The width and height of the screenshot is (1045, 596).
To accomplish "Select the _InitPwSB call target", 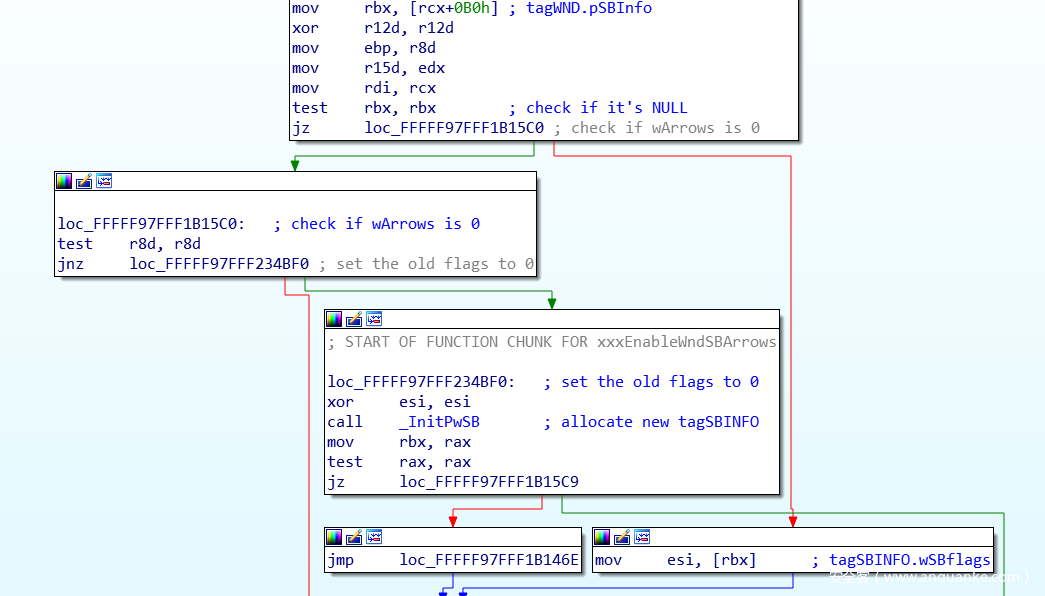I will pyautogui.click(x=446, y=422).
